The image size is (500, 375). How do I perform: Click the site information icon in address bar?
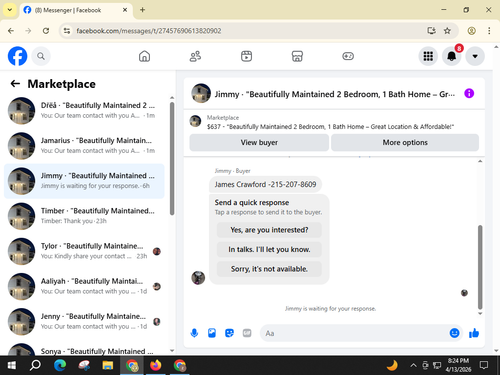67,31
